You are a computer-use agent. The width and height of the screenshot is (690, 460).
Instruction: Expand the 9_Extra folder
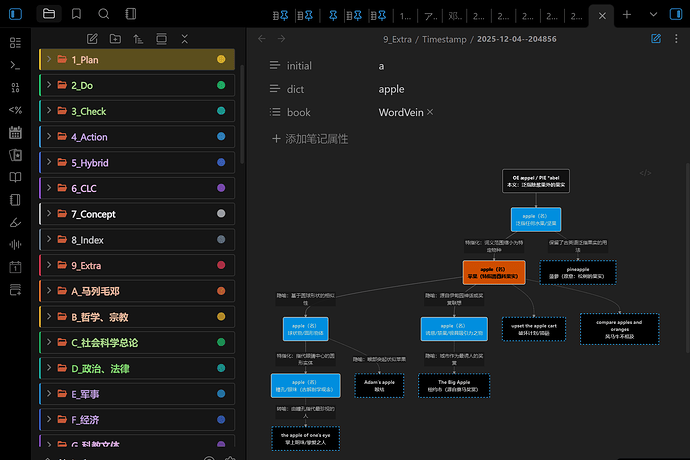(49, 266)
